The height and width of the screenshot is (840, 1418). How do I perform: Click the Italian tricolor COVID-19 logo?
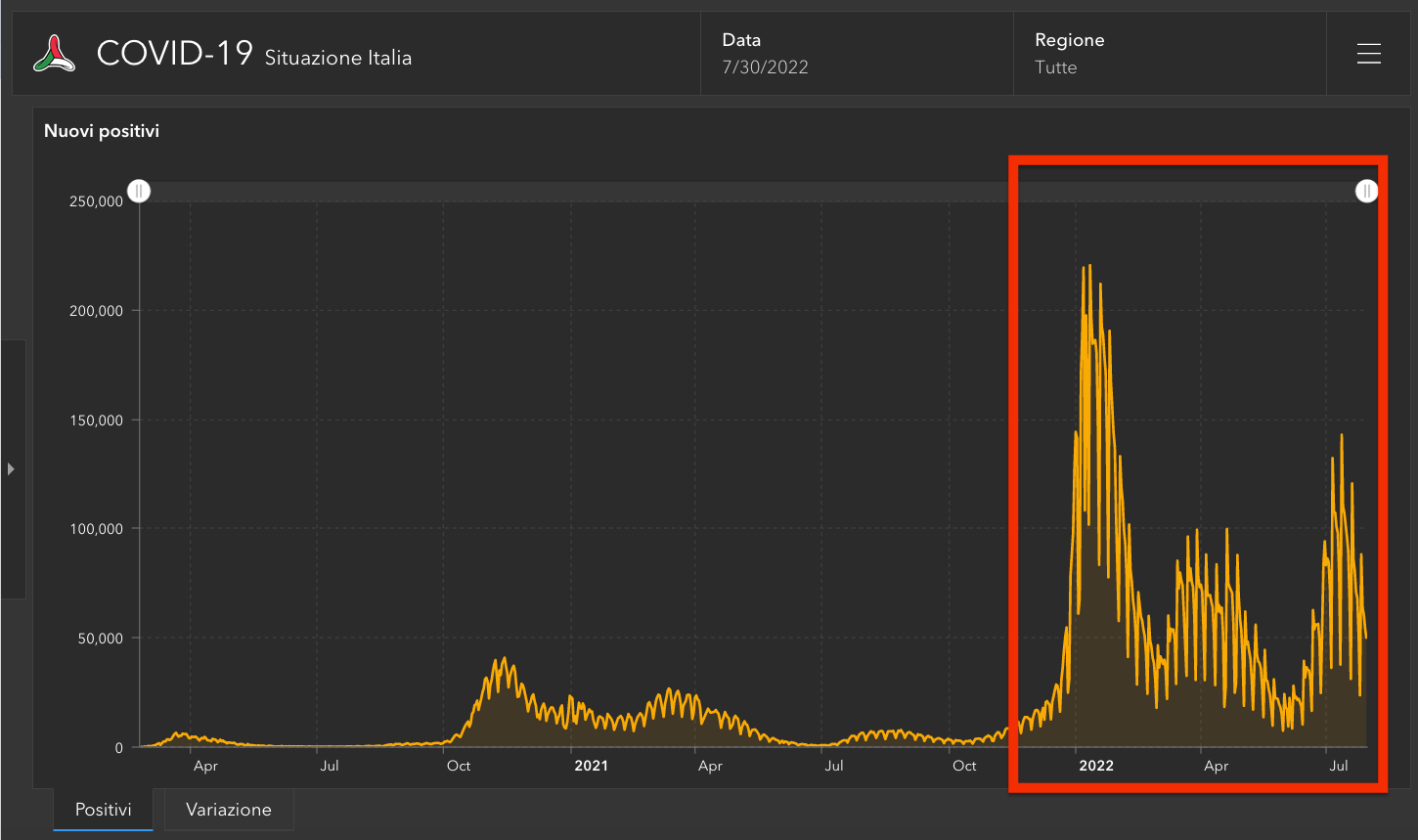click(55, 54)
